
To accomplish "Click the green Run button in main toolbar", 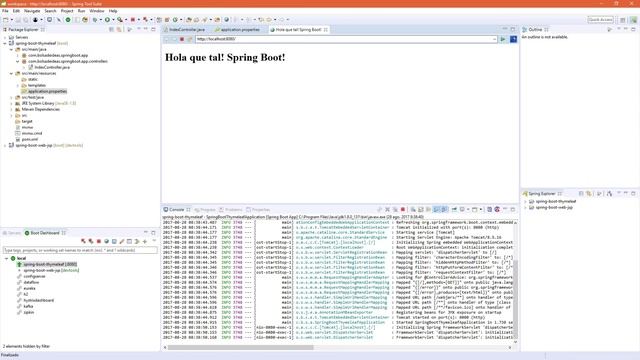I will tap(107, 20).
